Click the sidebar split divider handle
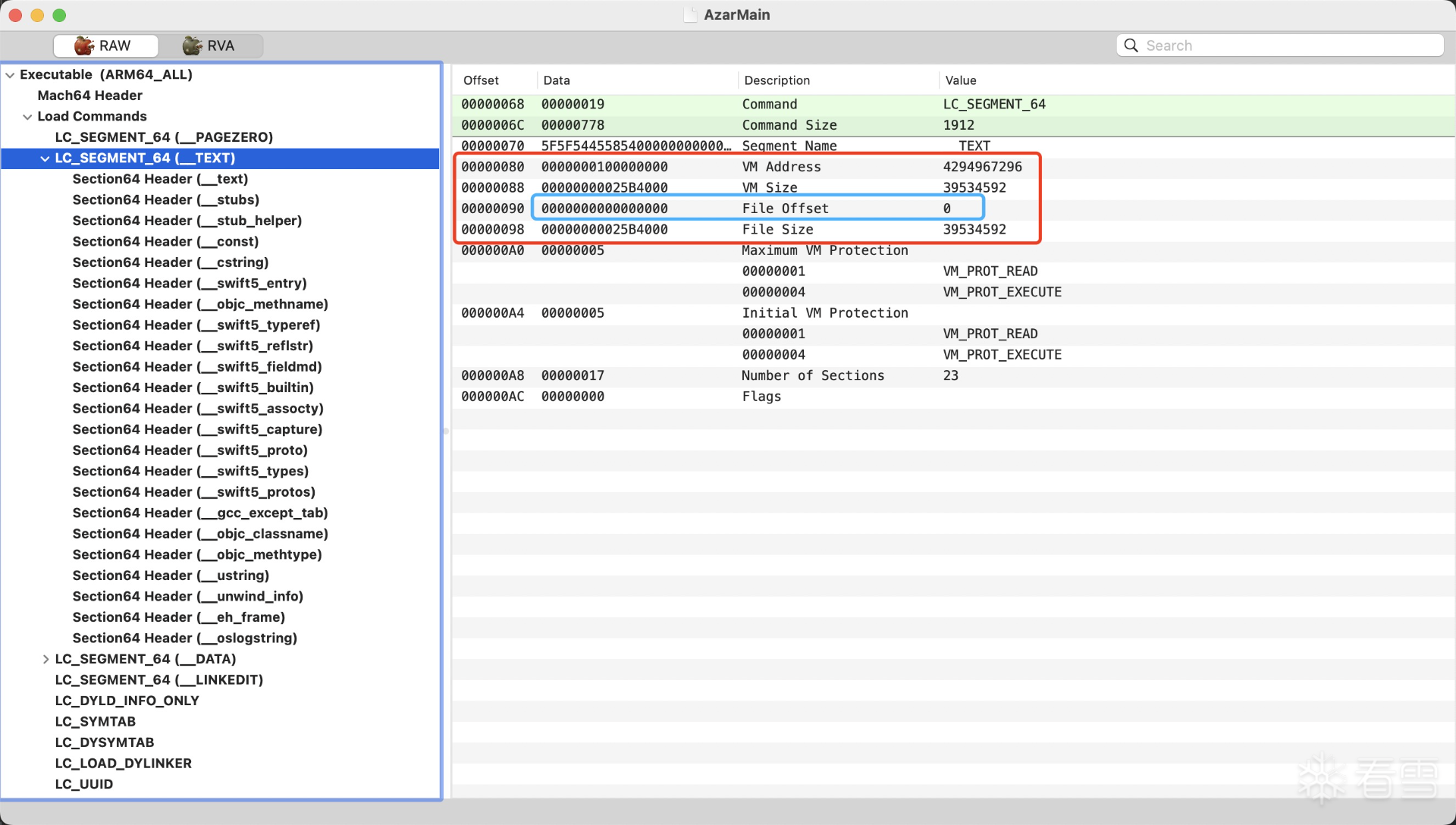The image size is (1456, 825). pos(446,431)
